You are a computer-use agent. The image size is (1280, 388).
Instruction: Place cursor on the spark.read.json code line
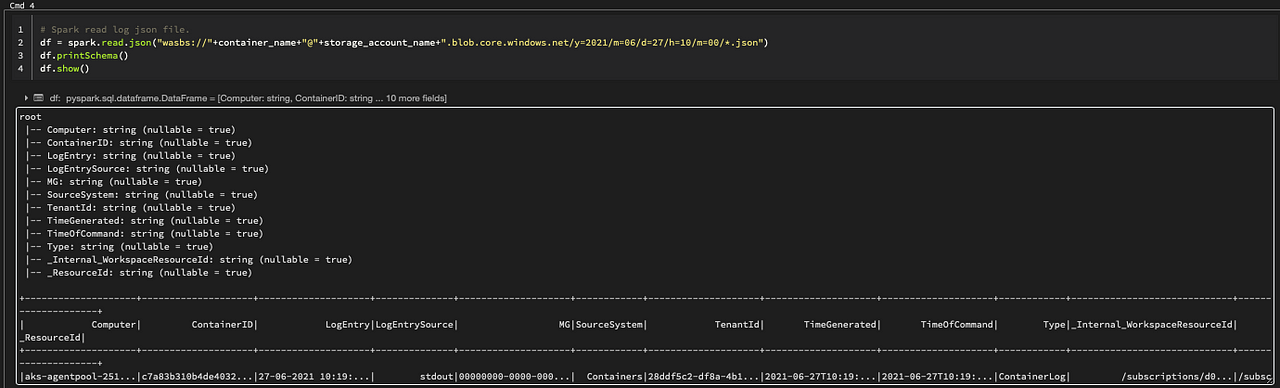coord(404,43)
